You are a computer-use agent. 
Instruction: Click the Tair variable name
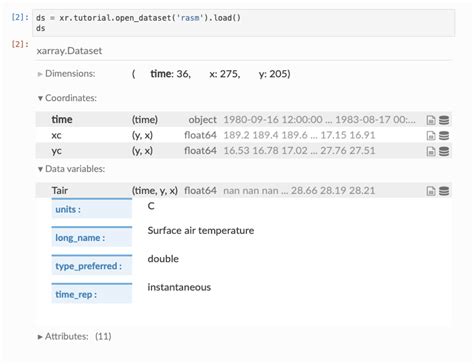point(60,190)
